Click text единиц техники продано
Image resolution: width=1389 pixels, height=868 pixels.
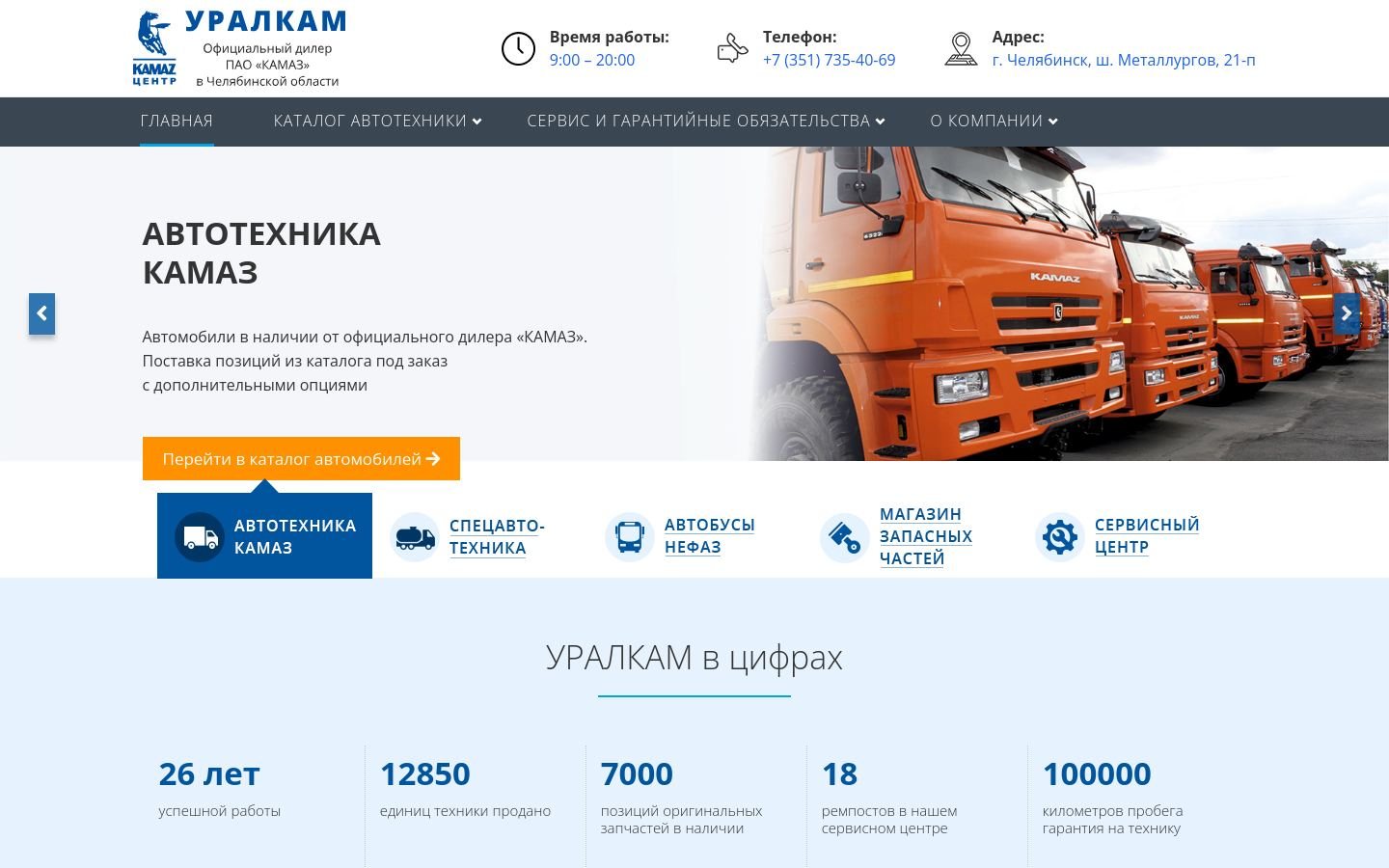point(465,811)
